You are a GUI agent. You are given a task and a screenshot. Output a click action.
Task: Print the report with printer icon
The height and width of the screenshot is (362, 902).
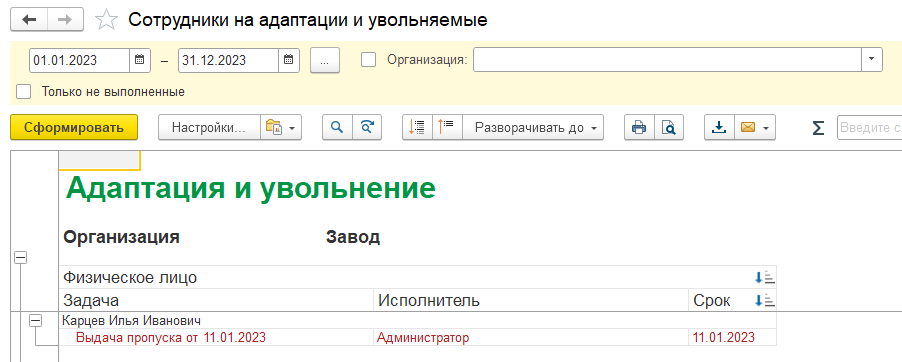[639, 127]
